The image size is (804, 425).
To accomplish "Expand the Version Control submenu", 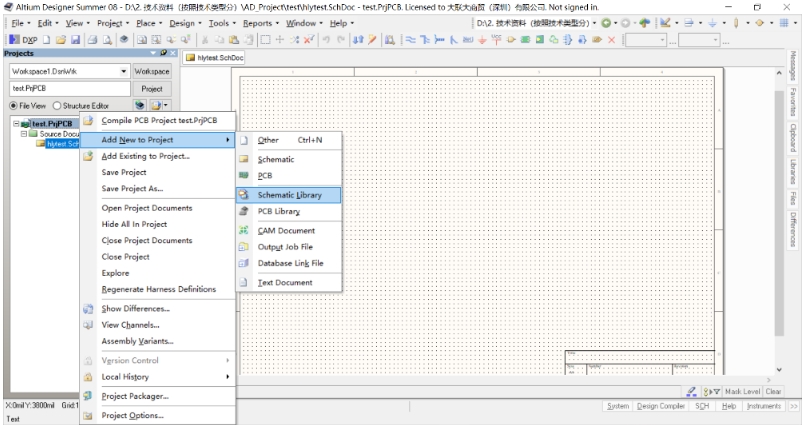I will [227, 360].
